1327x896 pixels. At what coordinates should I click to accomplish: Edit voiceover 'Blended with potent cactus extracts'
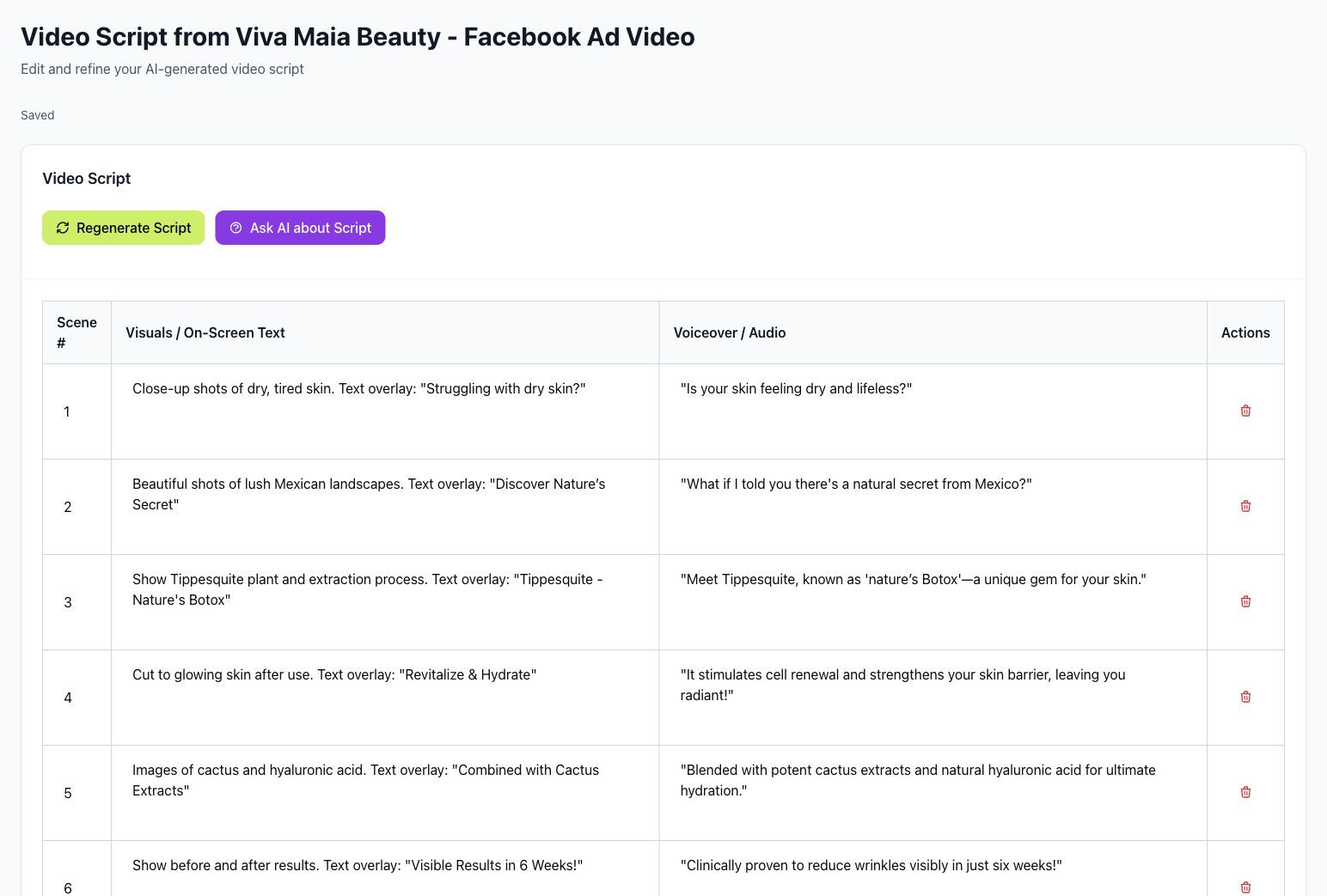[x=933, y=792]
